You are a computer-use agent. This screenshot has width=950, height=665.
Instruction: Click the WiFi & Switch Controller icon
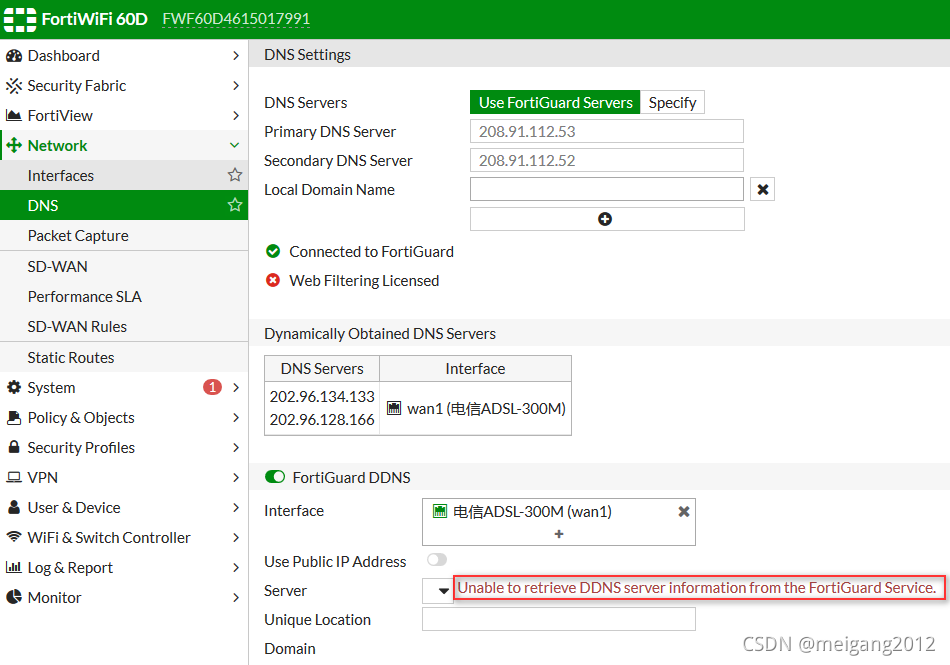coord(13,537)
